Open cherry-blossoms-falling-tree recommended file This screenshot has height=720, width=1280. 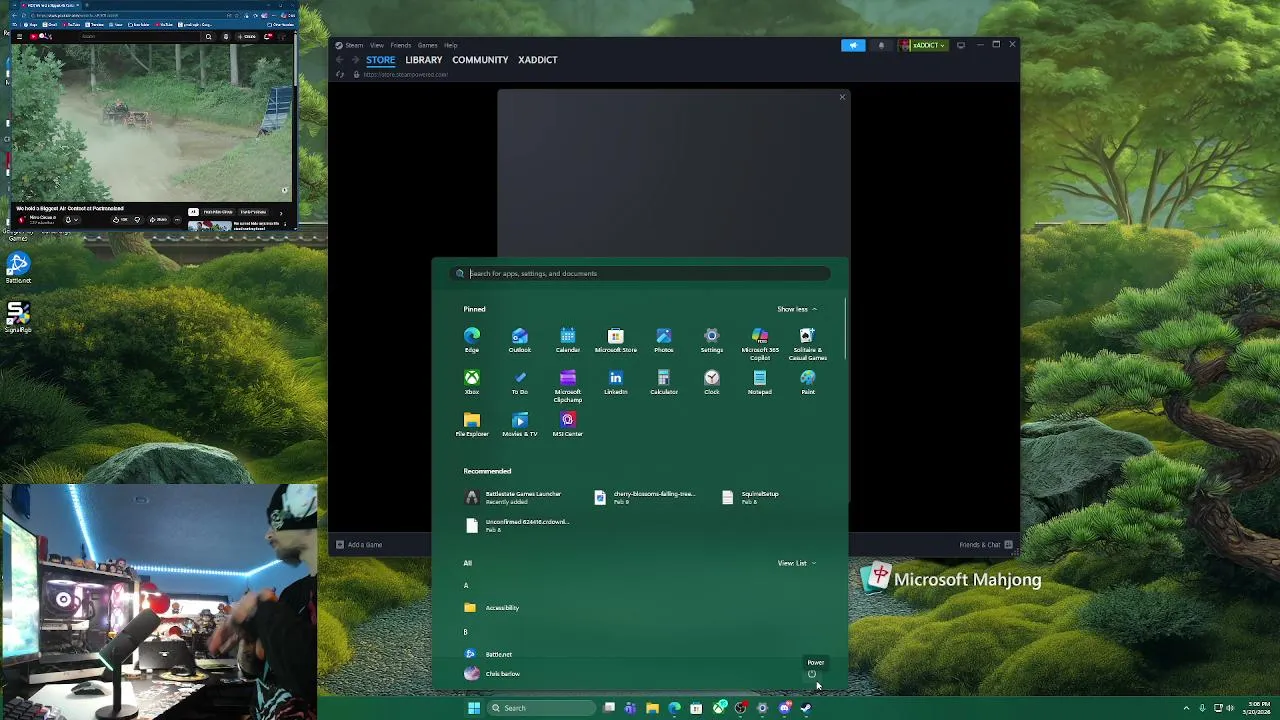(645, 497)
